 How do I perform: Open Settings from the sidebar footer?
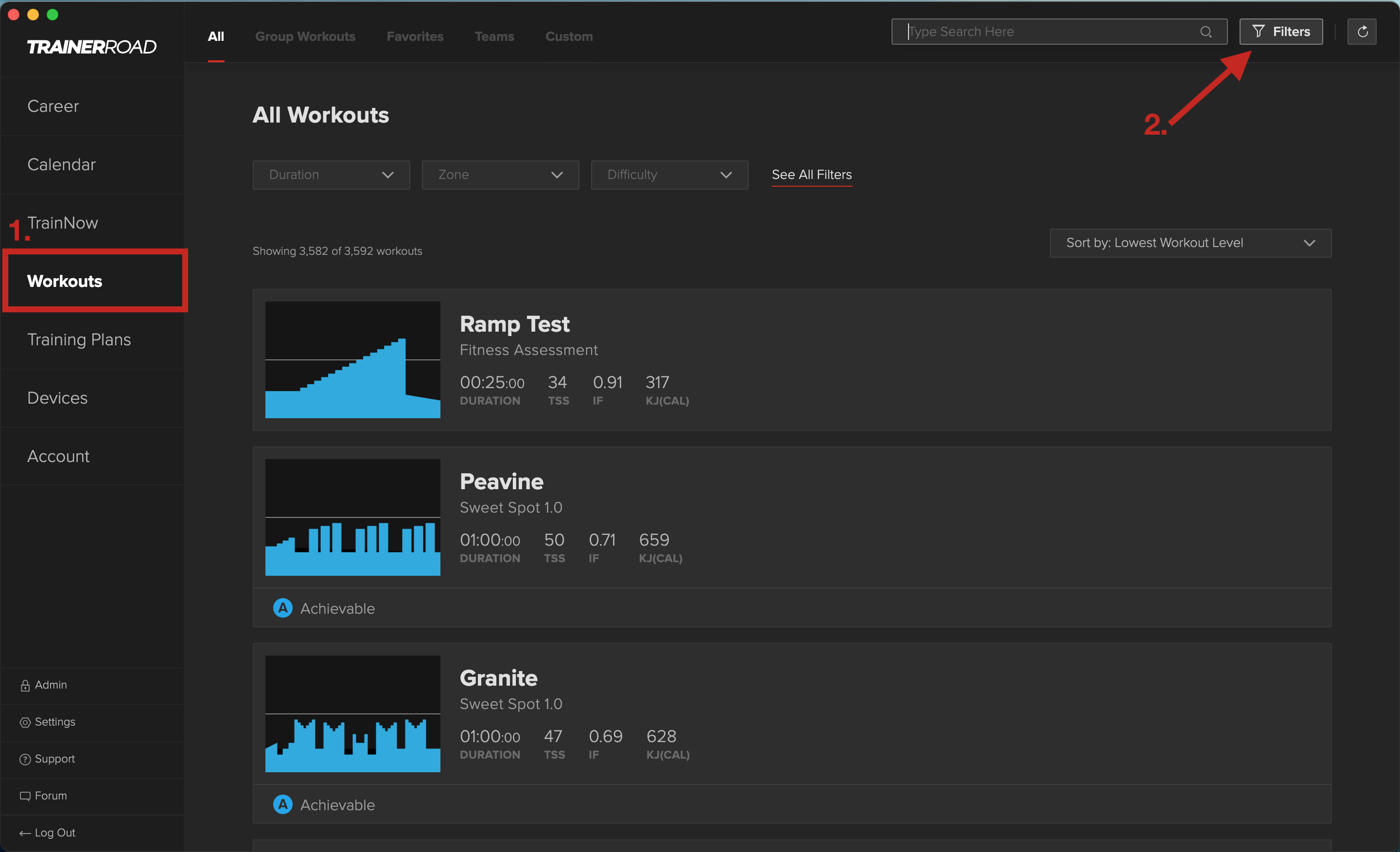(x=54, y=722)
